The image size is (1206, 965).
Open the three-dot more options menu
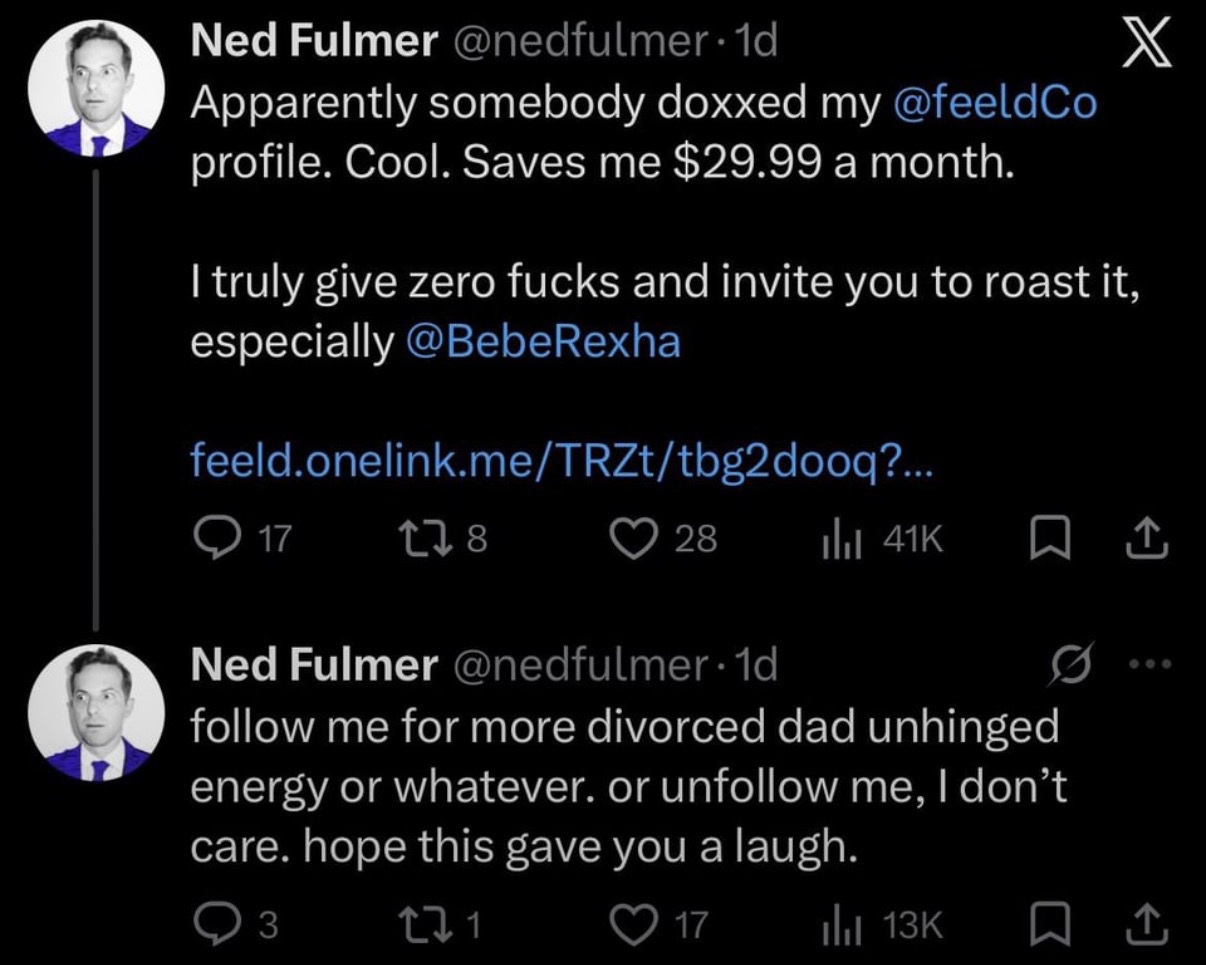(1150, 664)
